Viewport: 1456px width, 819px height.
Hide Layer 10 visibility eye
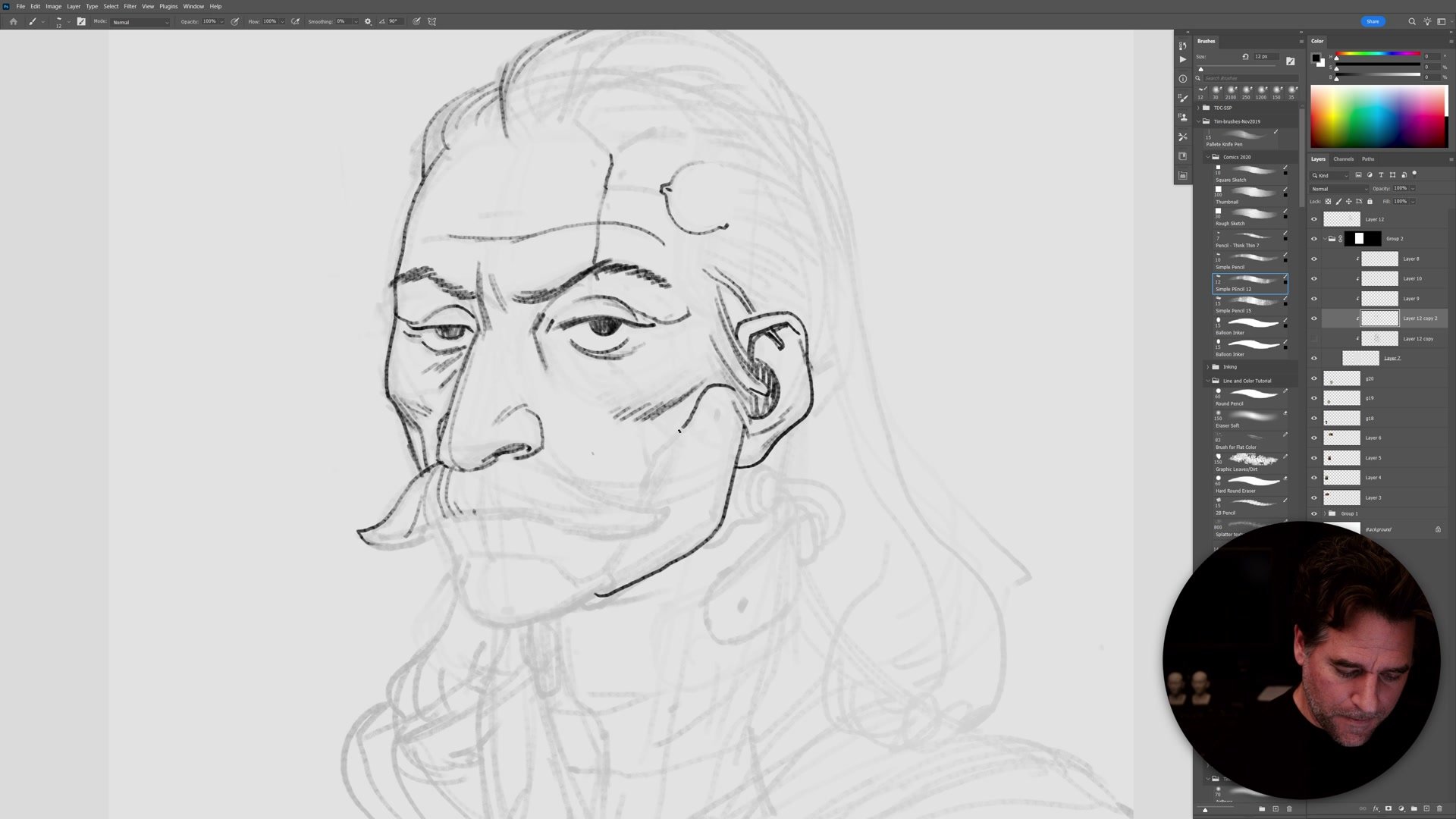pos(1314,279)
